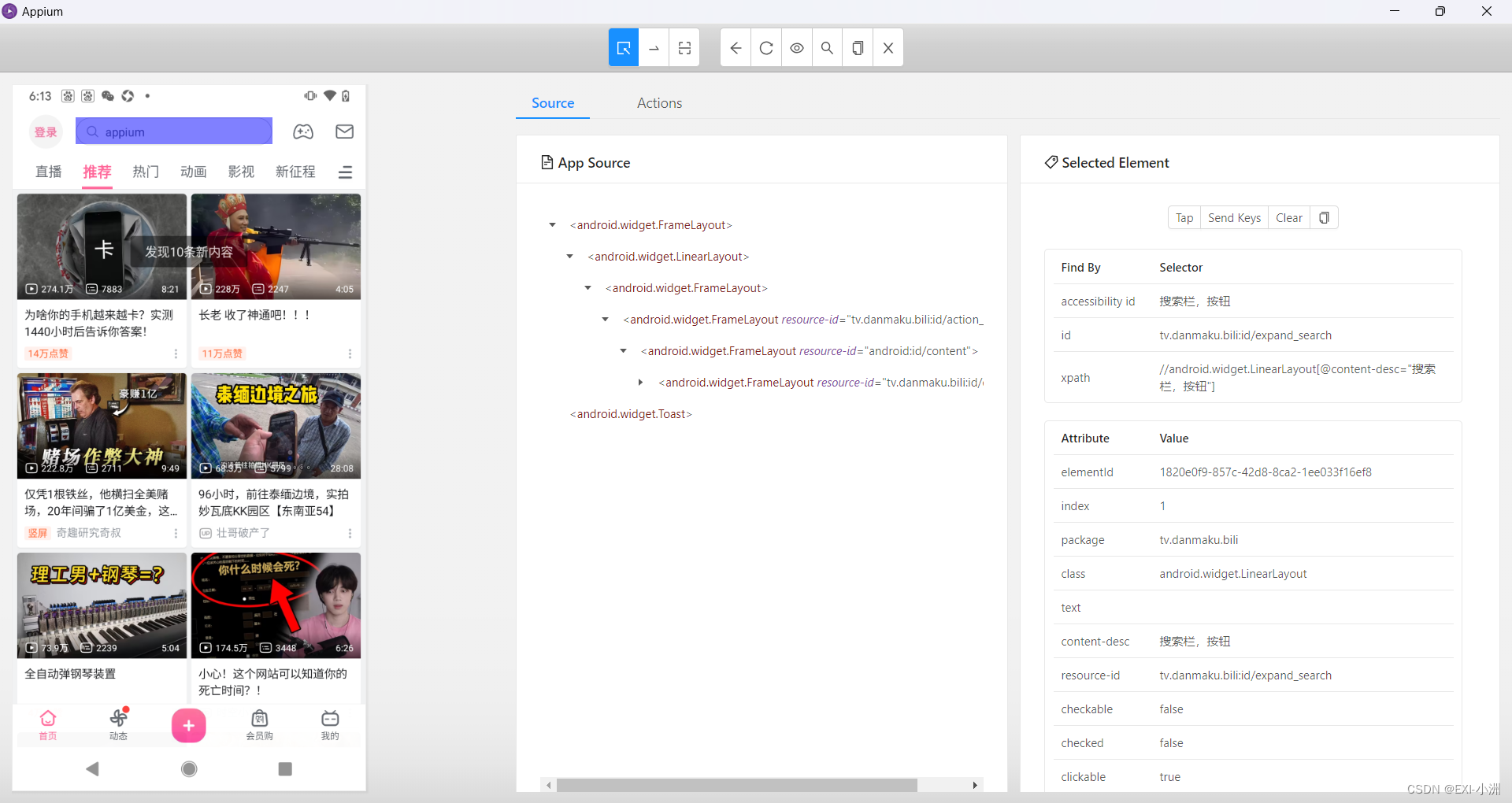Open the 你什么时候会死 video thumbnail
The width and height of the screenshot is (1512, 803).
276,605
